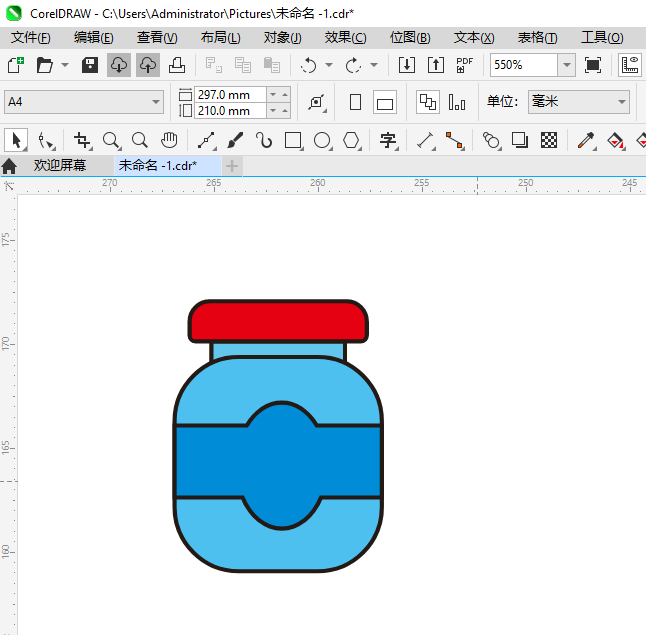Select the Crop tool
Image resolution: width=646 pixels, height=635 pixels.
pos(82,140)
